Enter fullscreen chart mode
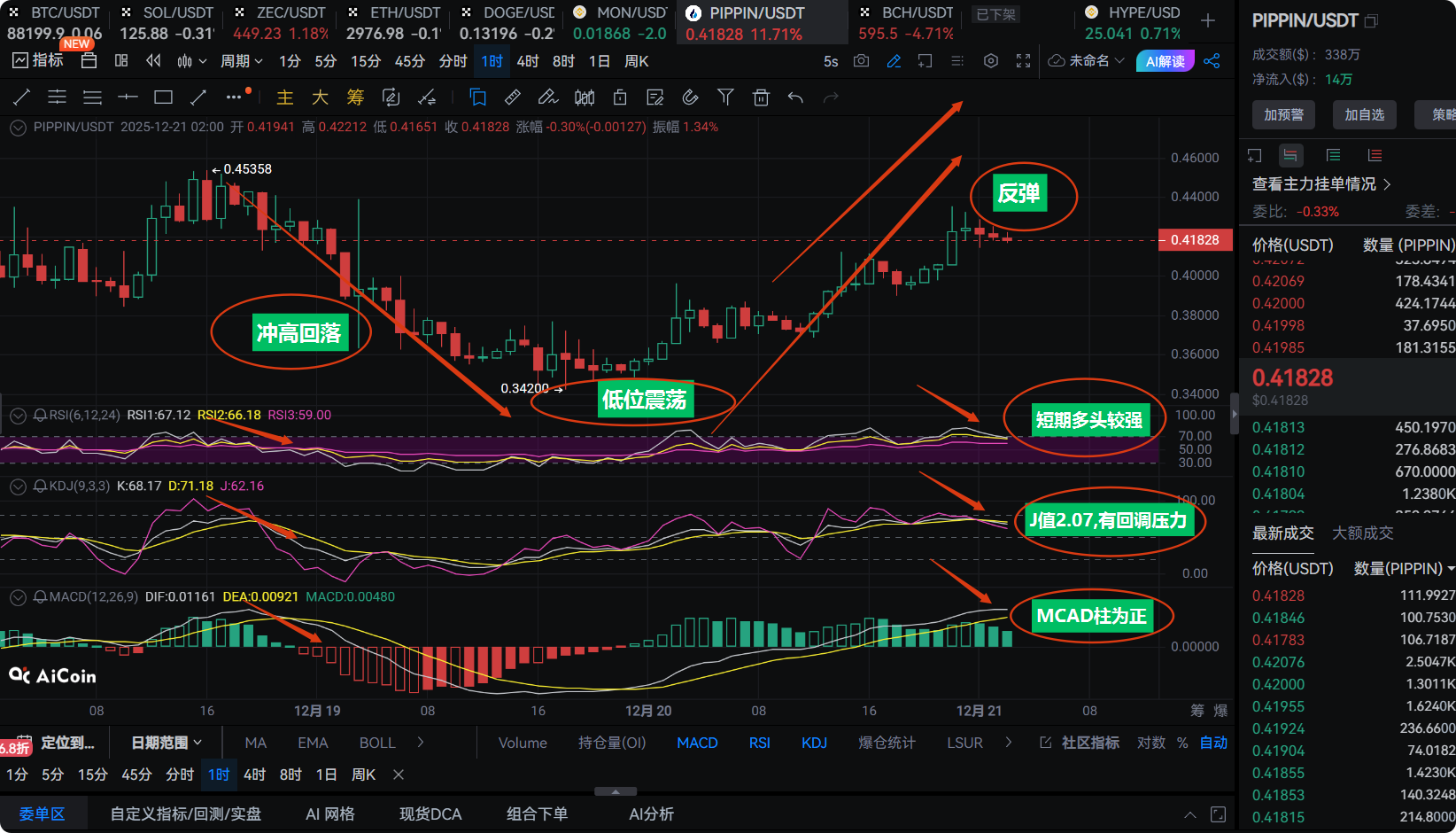Screen dimensions: 1456x833 click(1023, 61)
